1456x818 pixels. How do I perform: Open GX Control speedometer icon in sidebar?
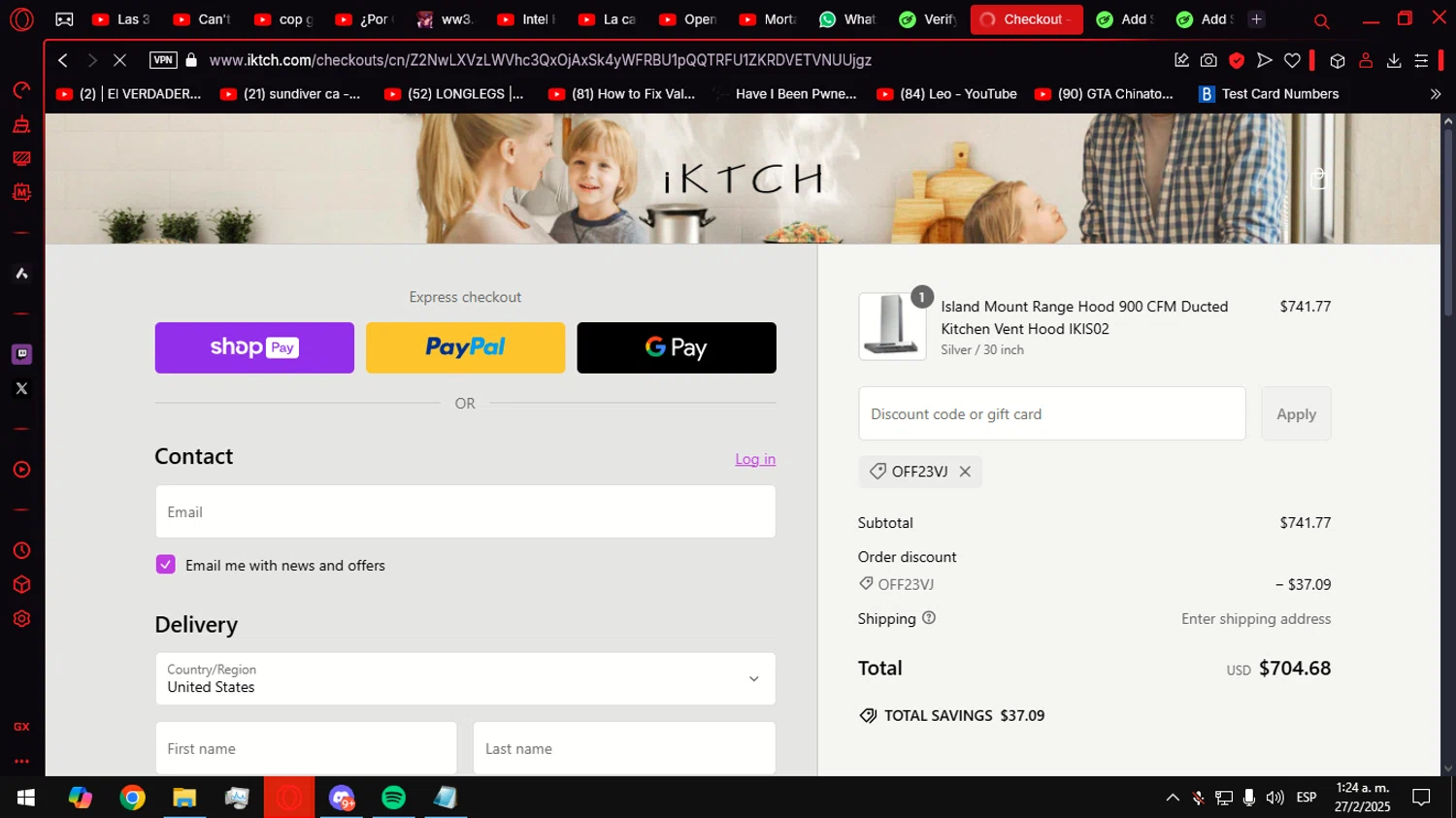pos(21,90)
